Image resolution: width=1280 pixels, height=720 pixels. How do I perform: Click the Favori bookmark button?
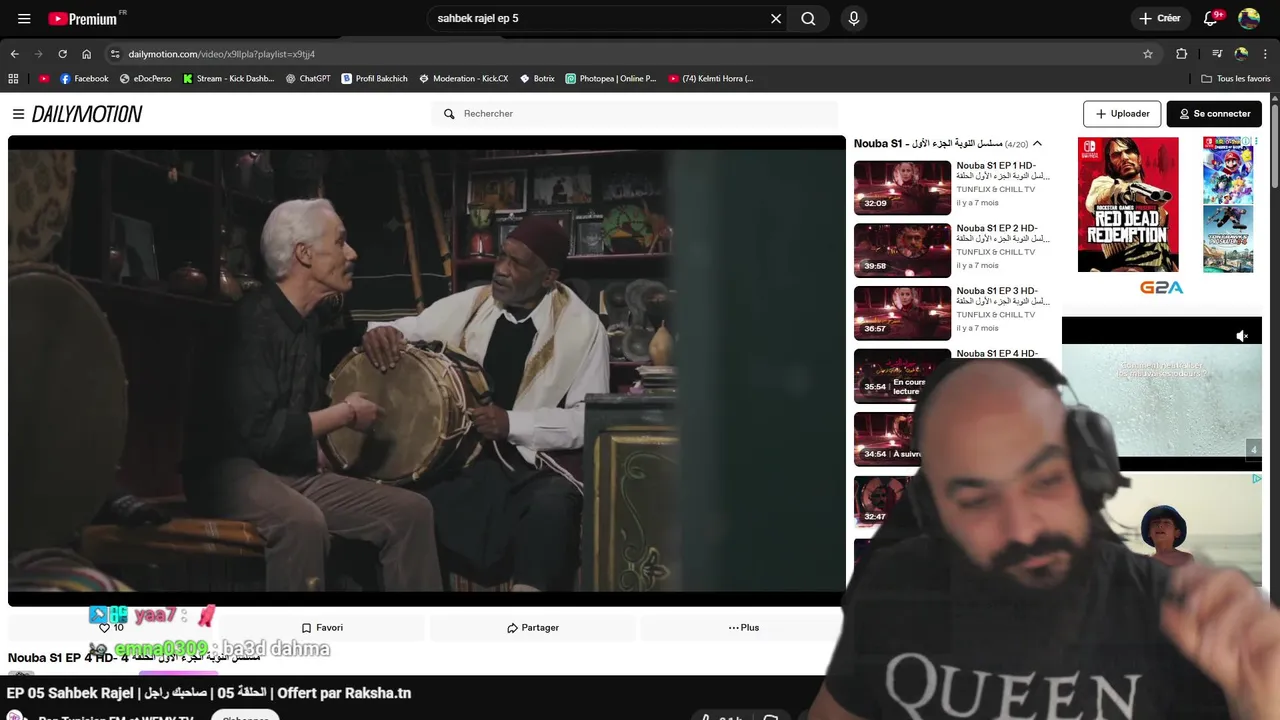322,628
